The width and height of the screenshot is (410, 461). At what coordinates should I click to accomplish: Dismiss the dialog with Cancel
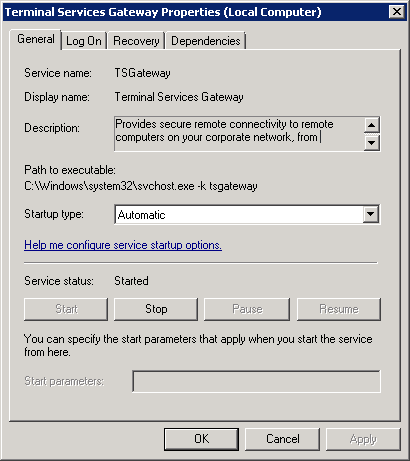282,439
